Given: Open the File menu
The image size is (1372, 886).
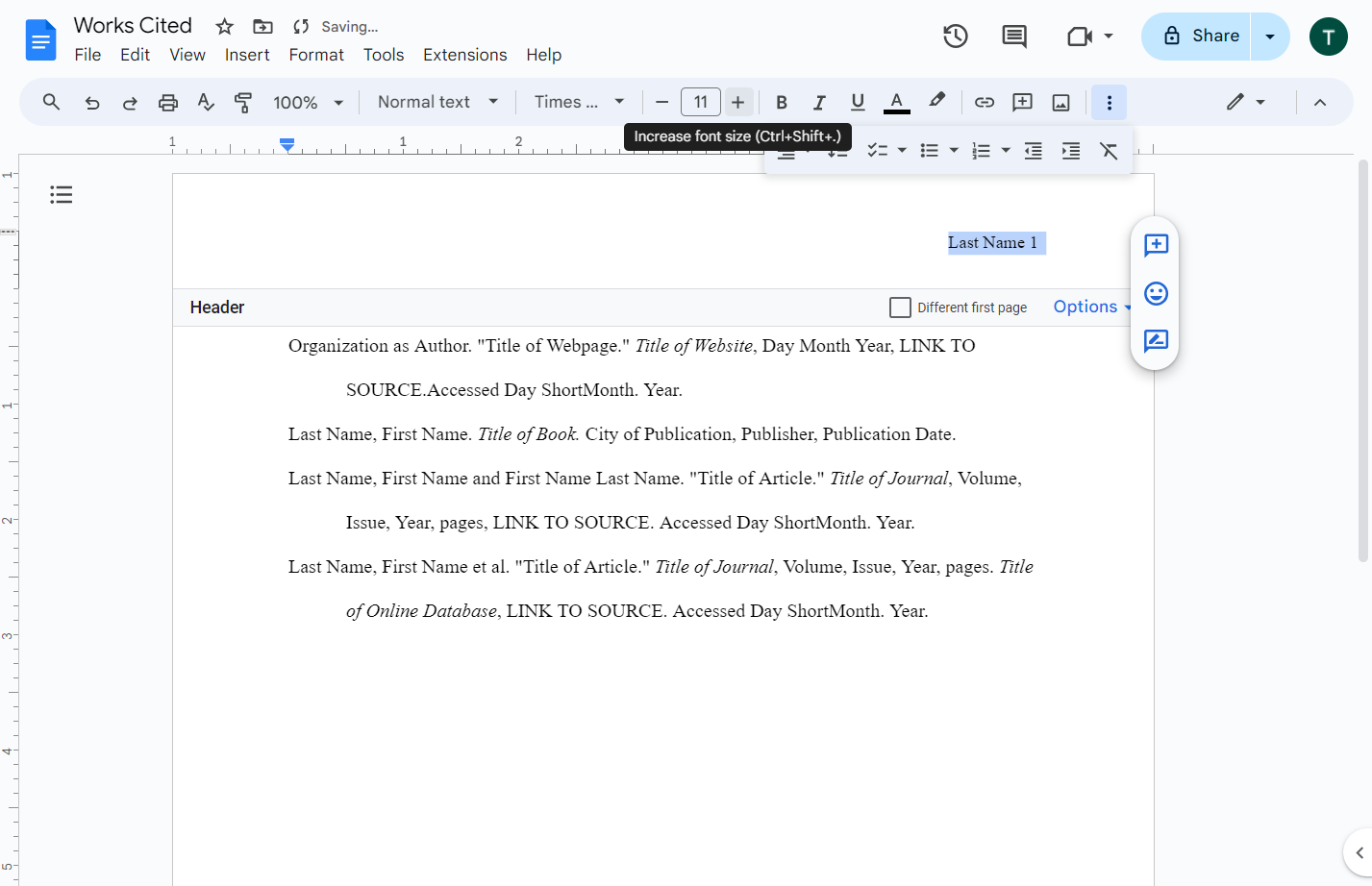Looking at the screenshot, I should [x=87, y=55].
